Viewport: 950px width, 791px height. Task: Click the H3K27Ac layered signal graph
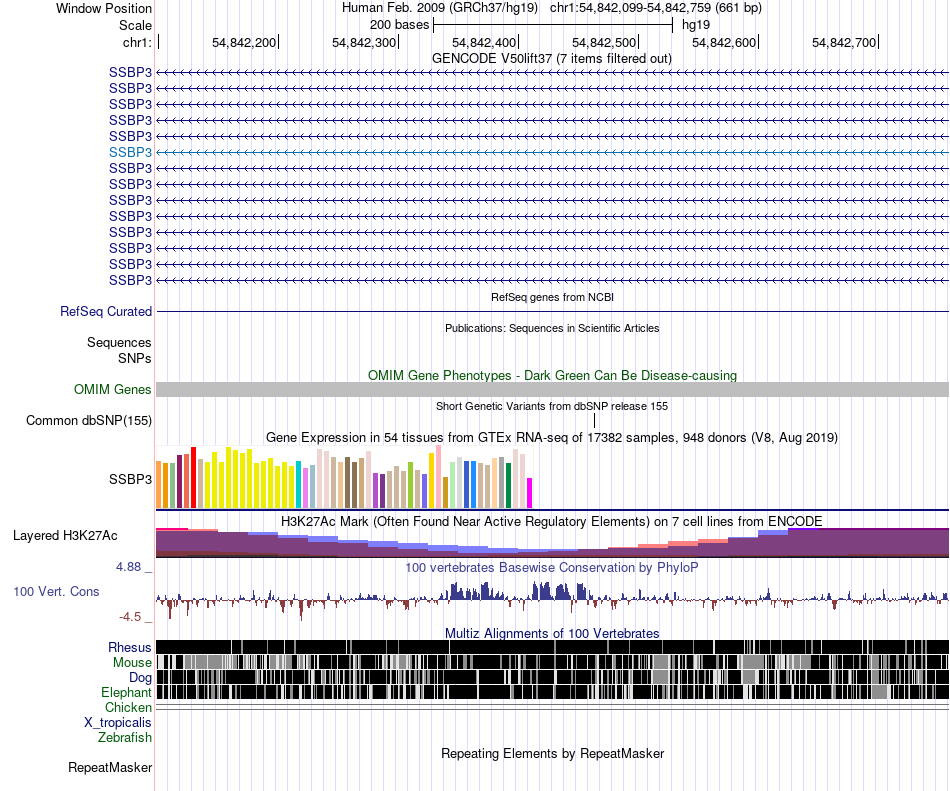[x=553, y=543]
